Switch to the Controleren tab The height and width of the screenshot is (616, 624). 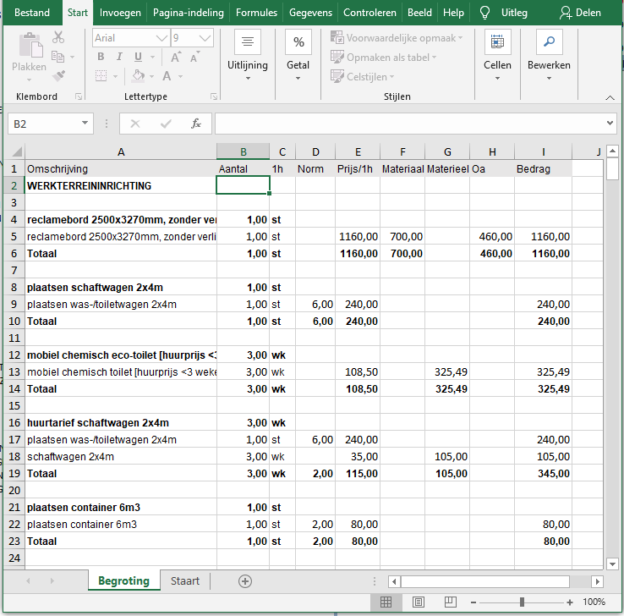pos(370,13)
